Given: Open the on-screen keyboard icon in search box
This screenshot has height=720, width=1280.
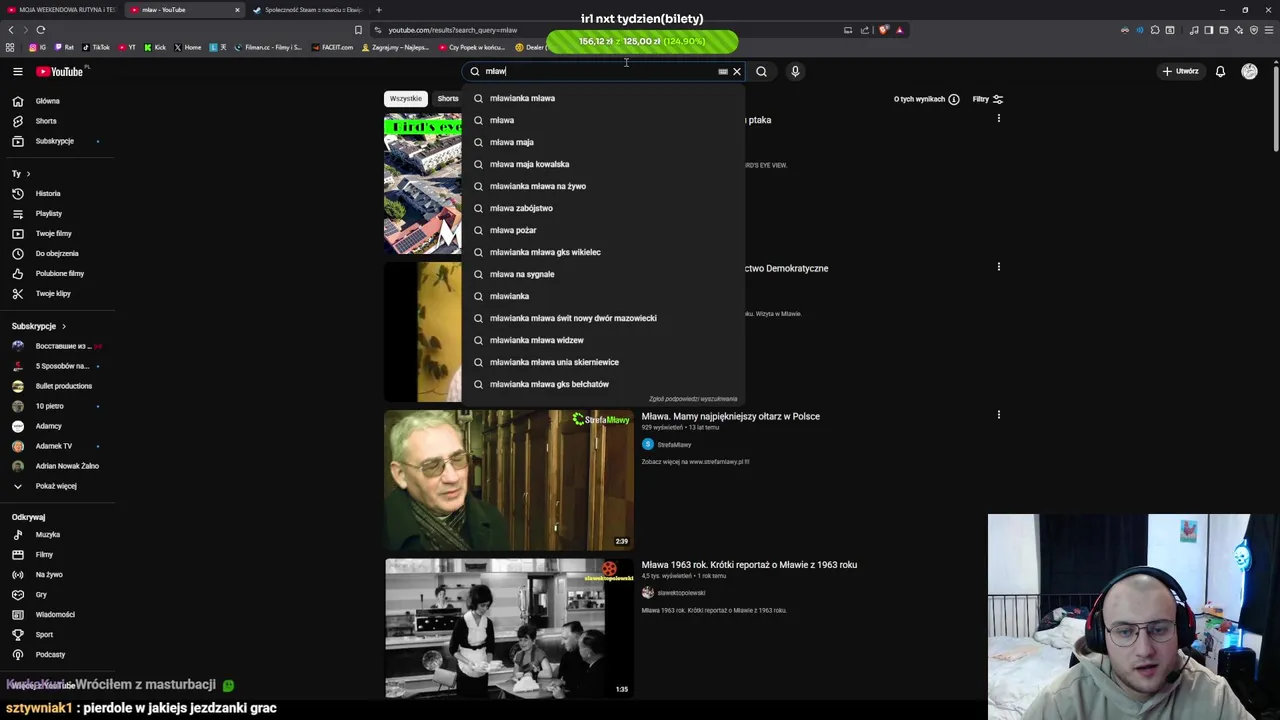Looking at the screenshot, I should coord(723,71).
